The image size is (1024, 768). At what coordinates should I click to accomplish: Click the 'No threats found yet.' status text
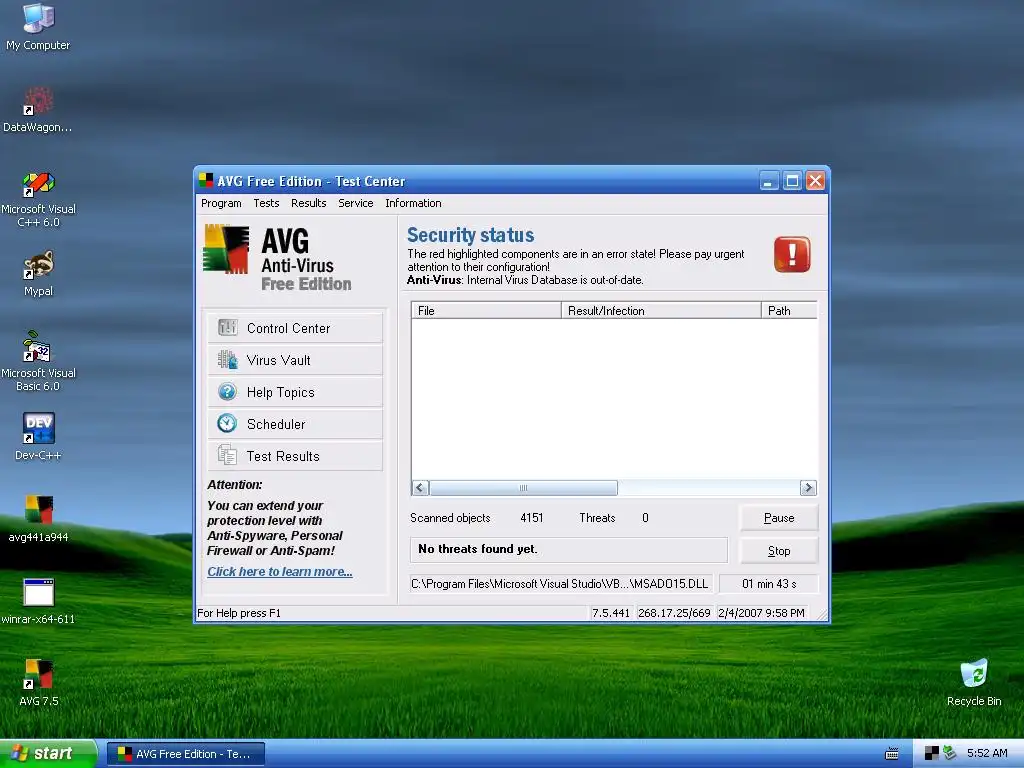click(x=477, y=549)
